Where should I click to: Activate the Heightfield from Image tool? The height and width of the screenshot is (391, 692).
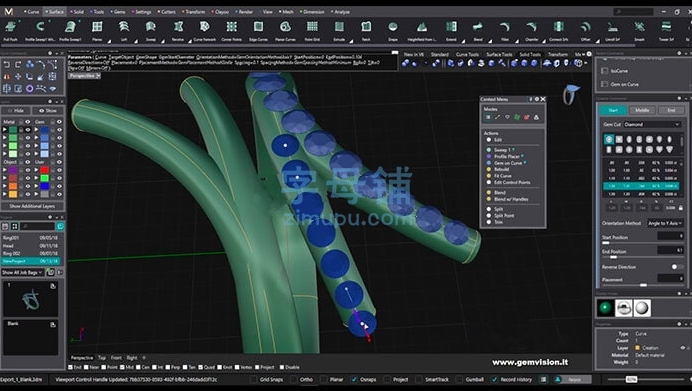coord(421,31)
